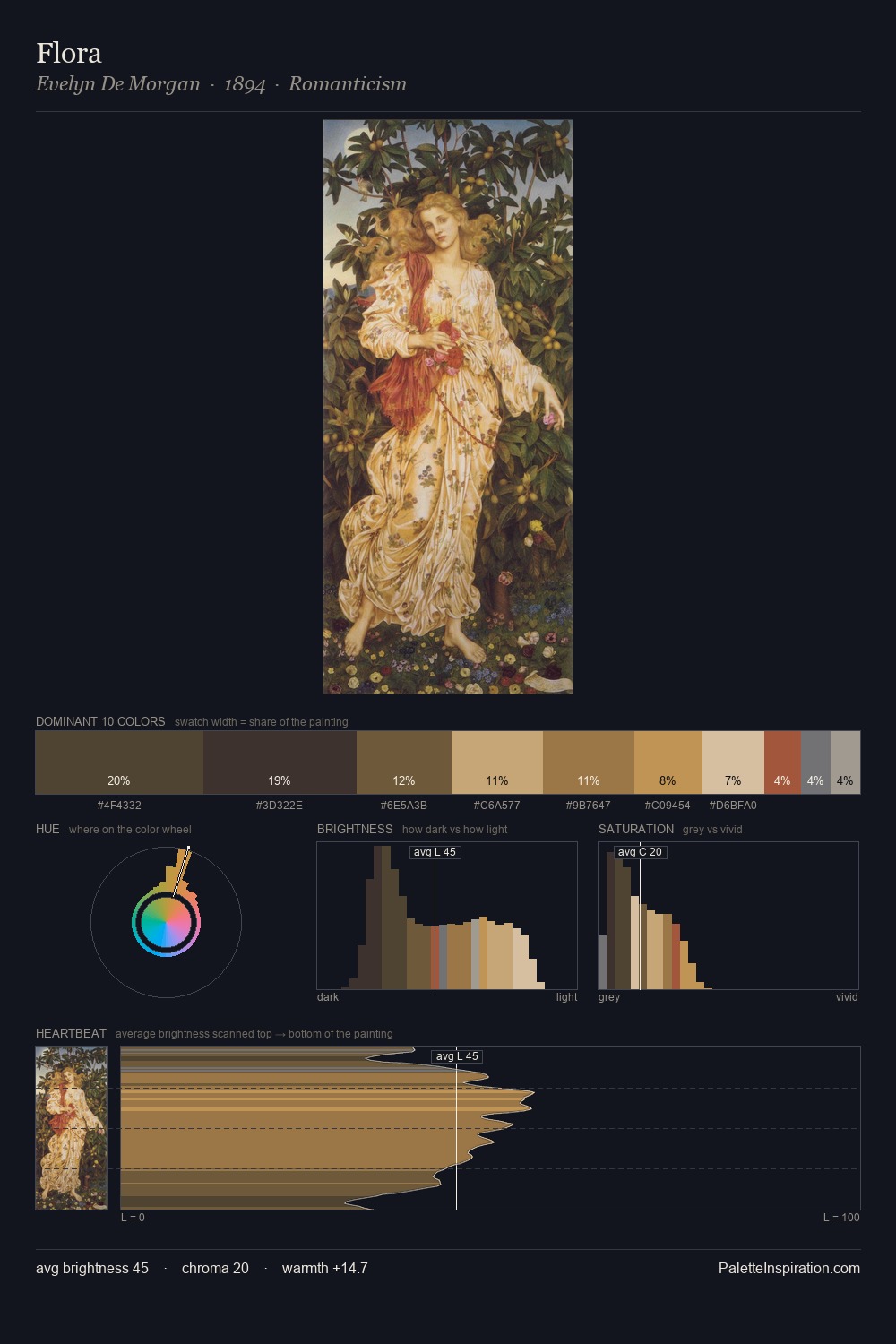Click the #D6BFA0 hex code label

click(733, 806)
